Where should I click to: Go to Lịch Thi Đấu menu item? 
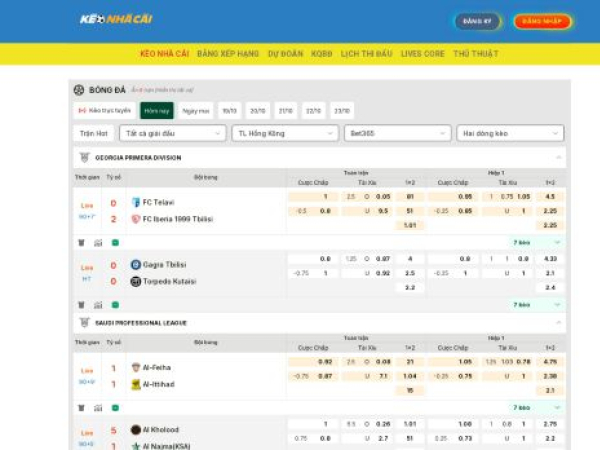pyautogui.click(x=367, y=53)
